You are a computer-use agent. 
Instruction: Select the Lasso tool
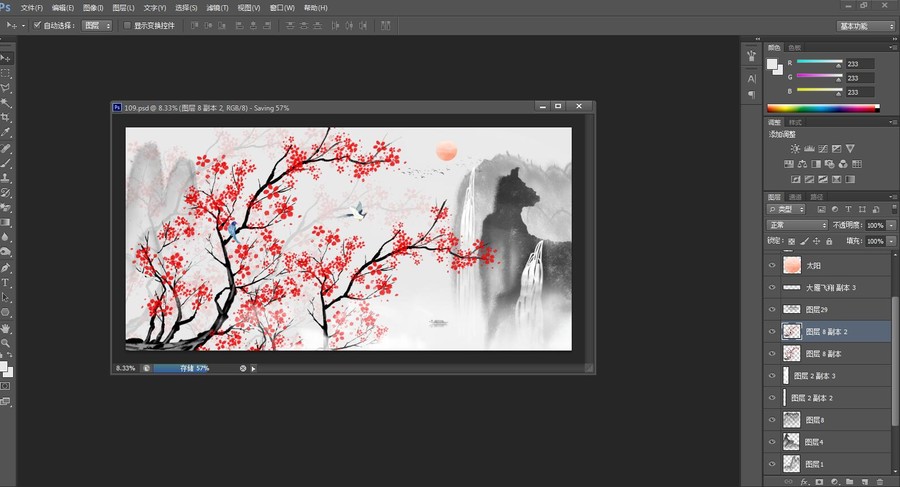[x=6, y=88]
